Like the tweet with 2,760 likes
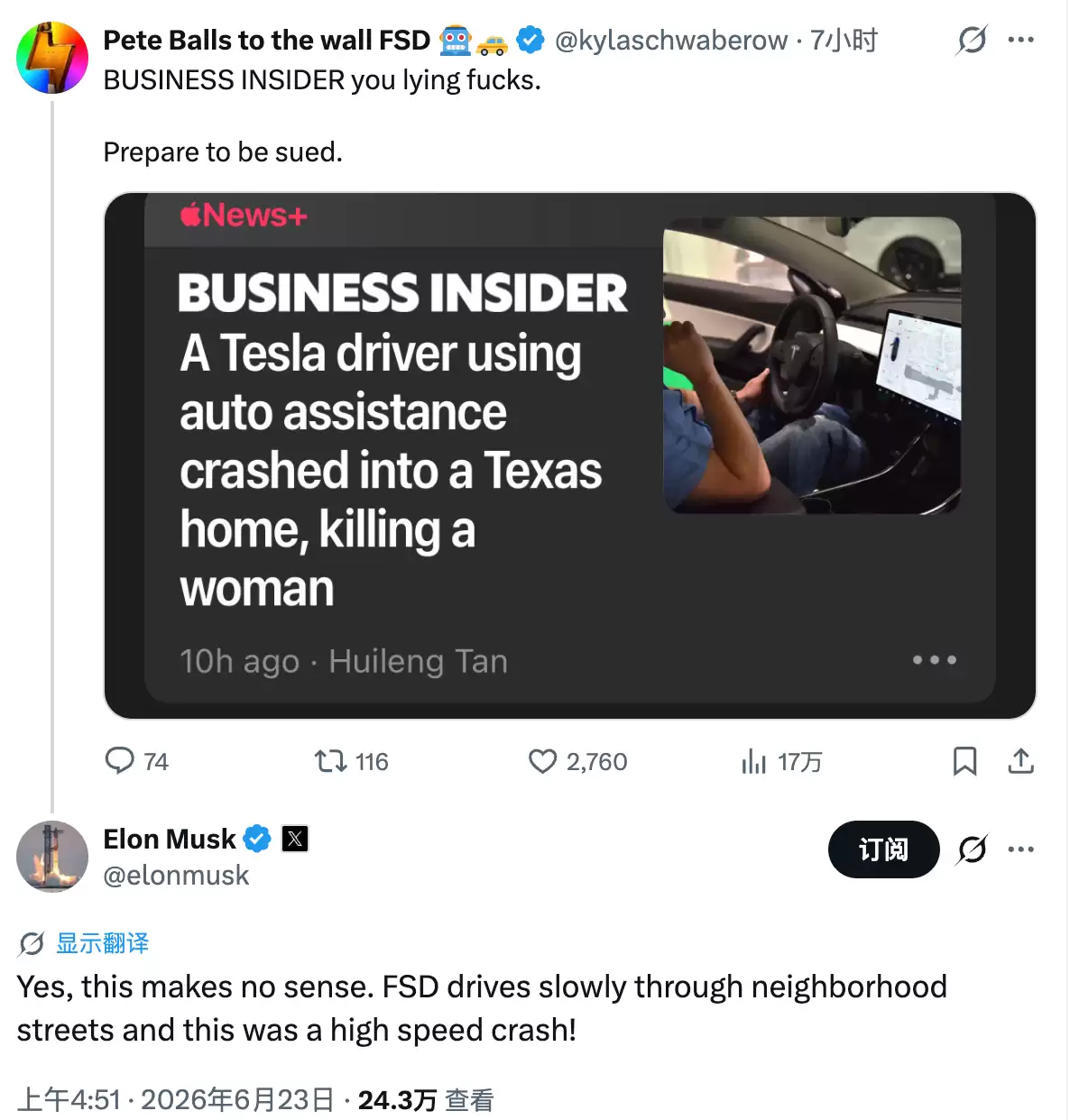1070x1120 pixels. (542, 762)
